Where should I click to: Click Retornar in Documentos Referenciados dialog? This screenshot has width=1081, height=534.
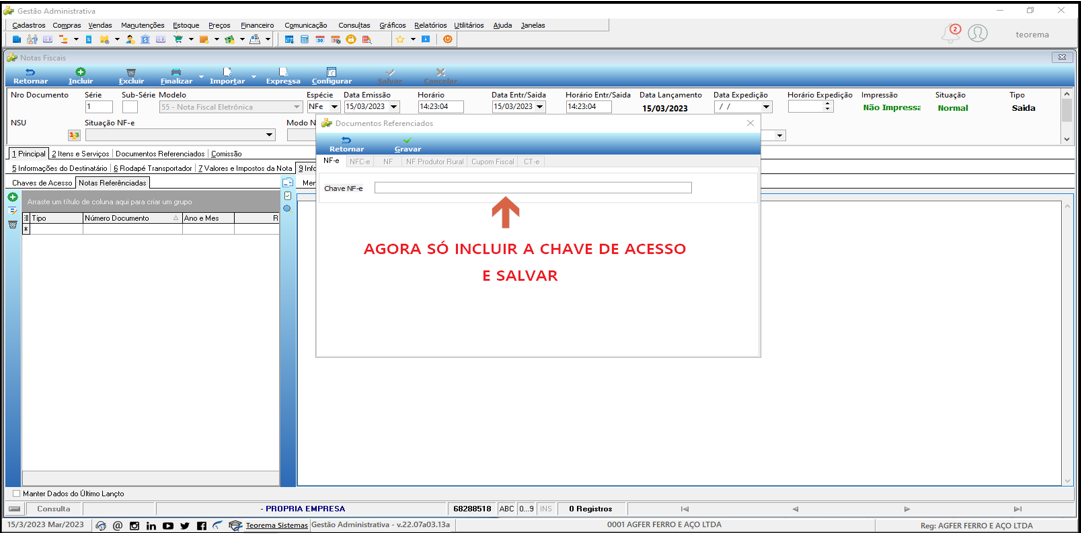pyautogui.click(x=347, y=144)
